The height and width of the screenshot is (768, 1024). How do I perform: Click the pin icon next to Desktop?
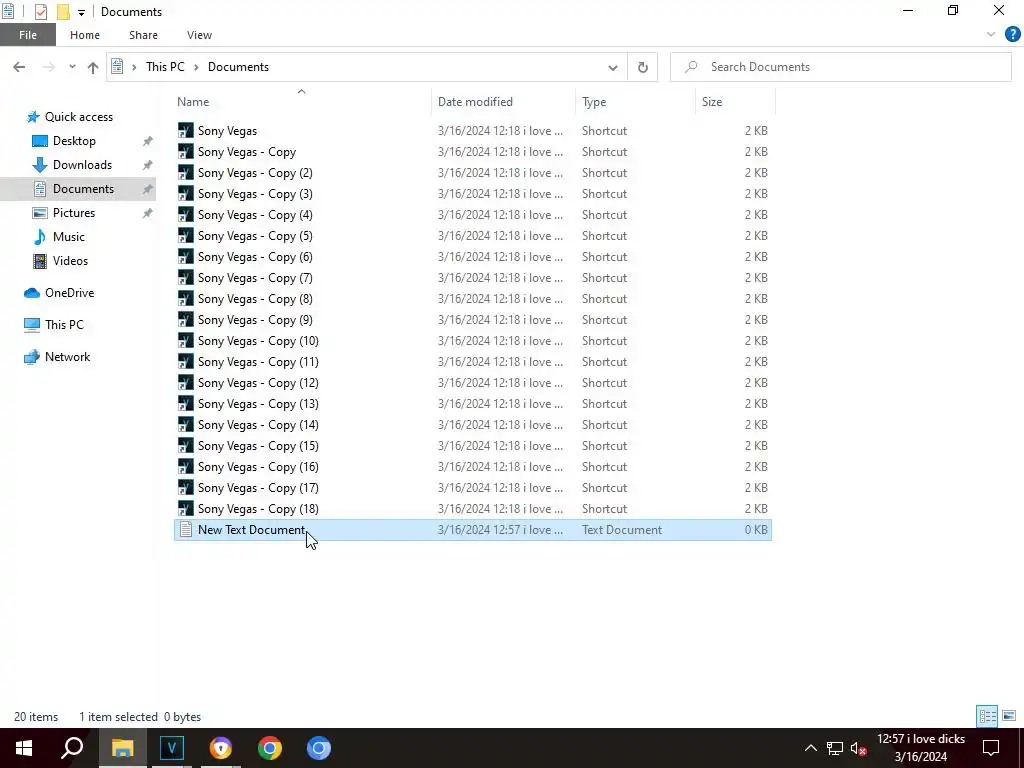[148, 141]
